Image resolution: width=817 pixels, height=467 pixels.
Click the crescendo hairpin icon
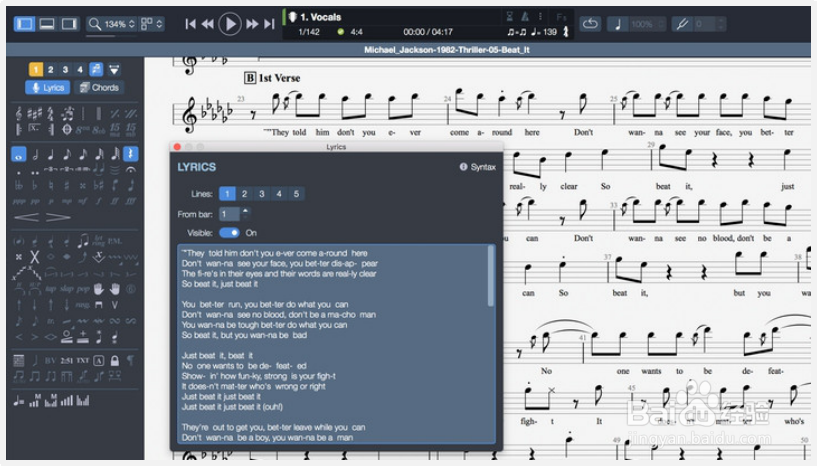[x=27, y=217]
